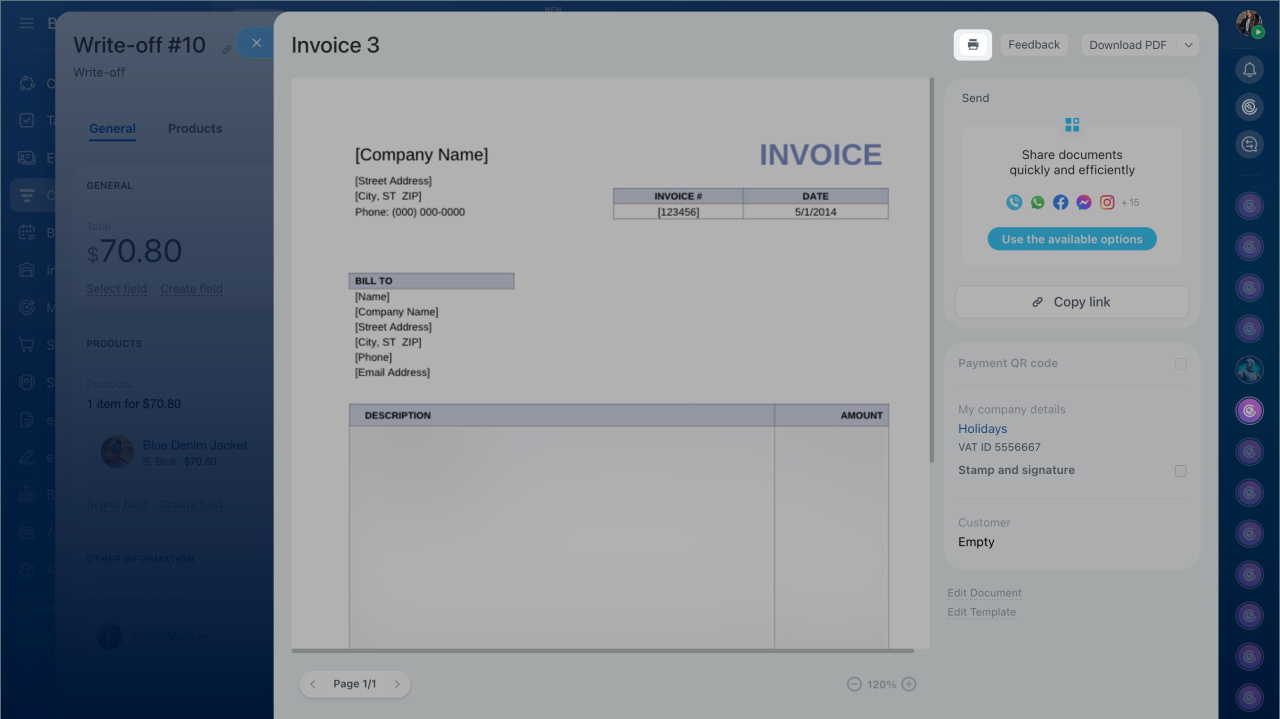Click Use the available options button

[1072, 240]
